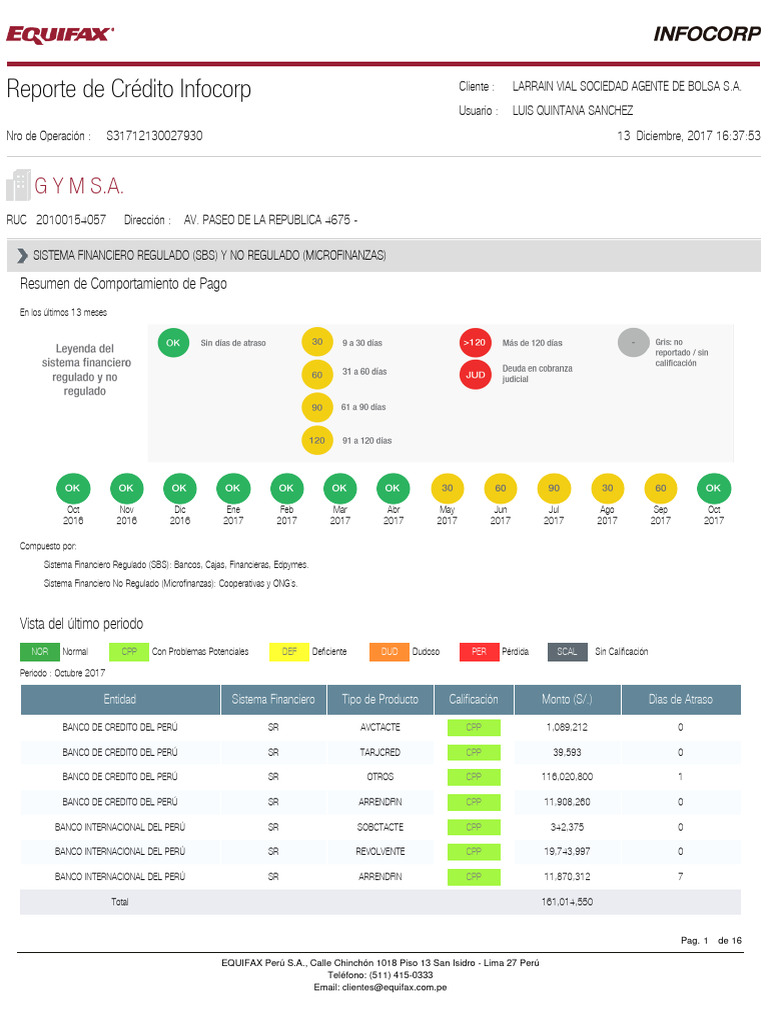Click the orange DUD Dudoso swatch
Screen dimensions: 768x1024
pos(389,652)
